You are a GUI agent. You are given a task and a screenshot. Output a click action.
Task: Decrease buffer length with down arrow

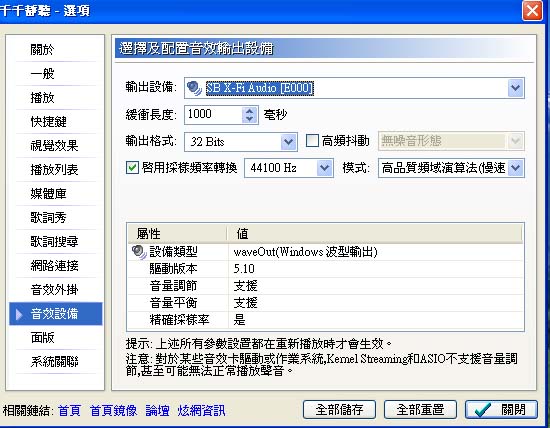(x=249, y=119)
